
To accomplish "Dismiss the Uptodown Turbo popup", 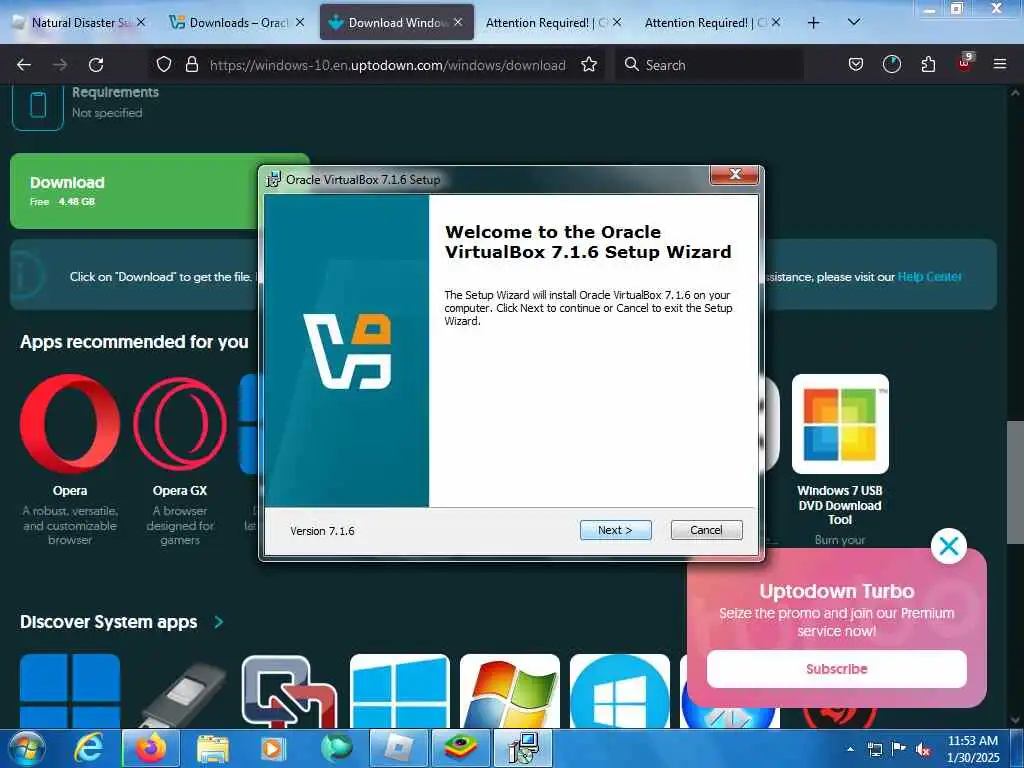I will tap(948, 546).
